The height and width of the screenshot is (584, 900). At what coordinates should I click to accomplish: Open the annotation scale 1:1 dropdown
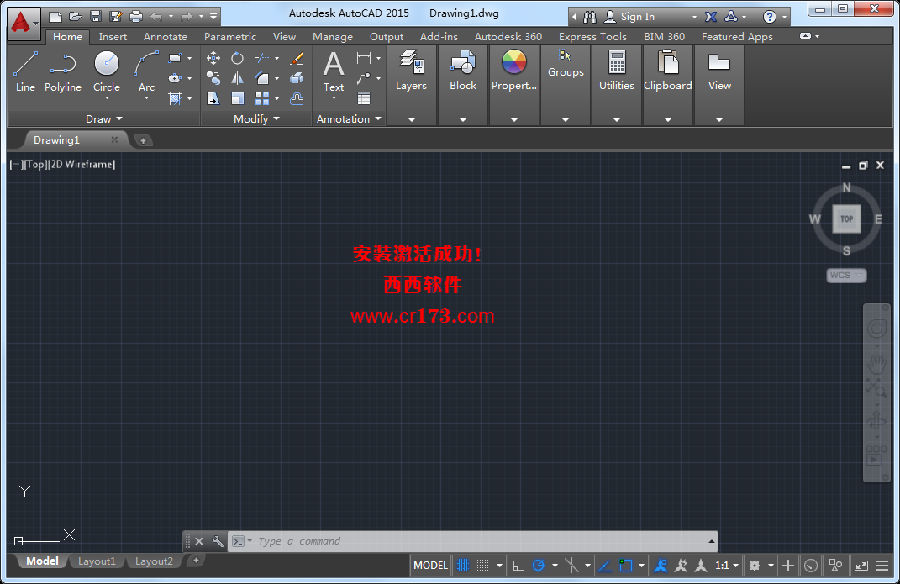click(727, 566)
